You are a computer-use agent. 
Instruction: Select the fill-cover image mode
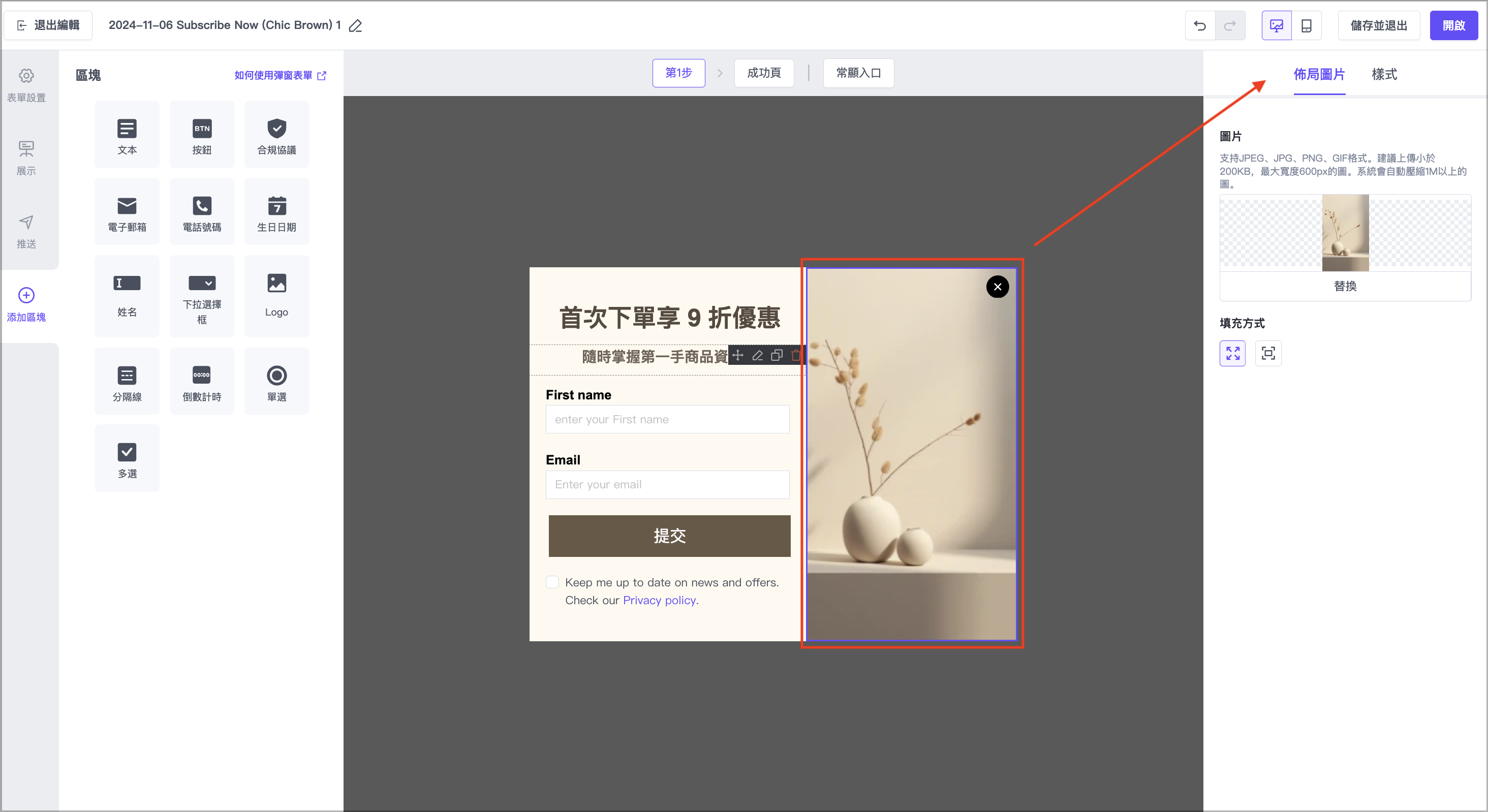[1232, 354]
